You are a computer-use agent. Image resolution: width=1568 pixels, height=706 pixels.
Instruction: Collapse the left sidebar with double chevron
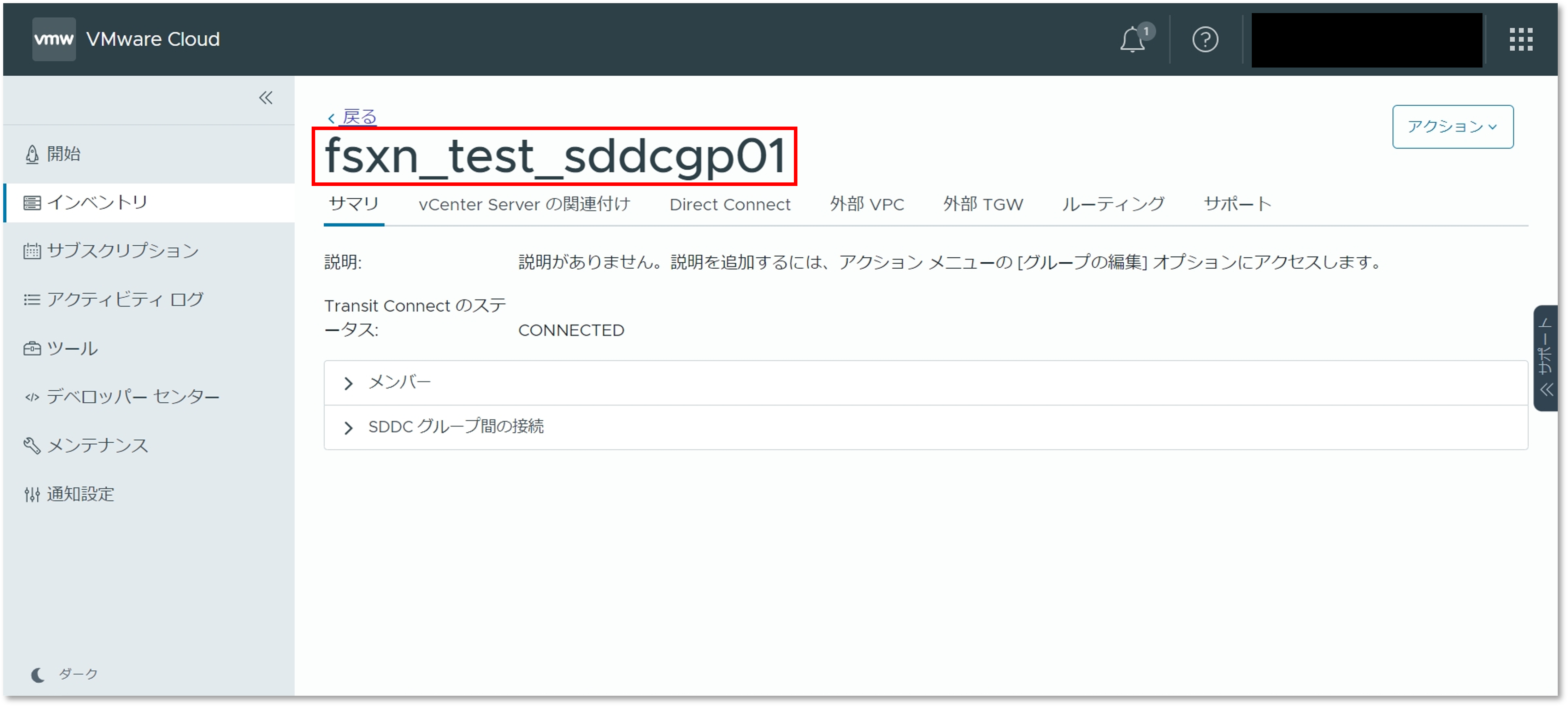[266, 98]
